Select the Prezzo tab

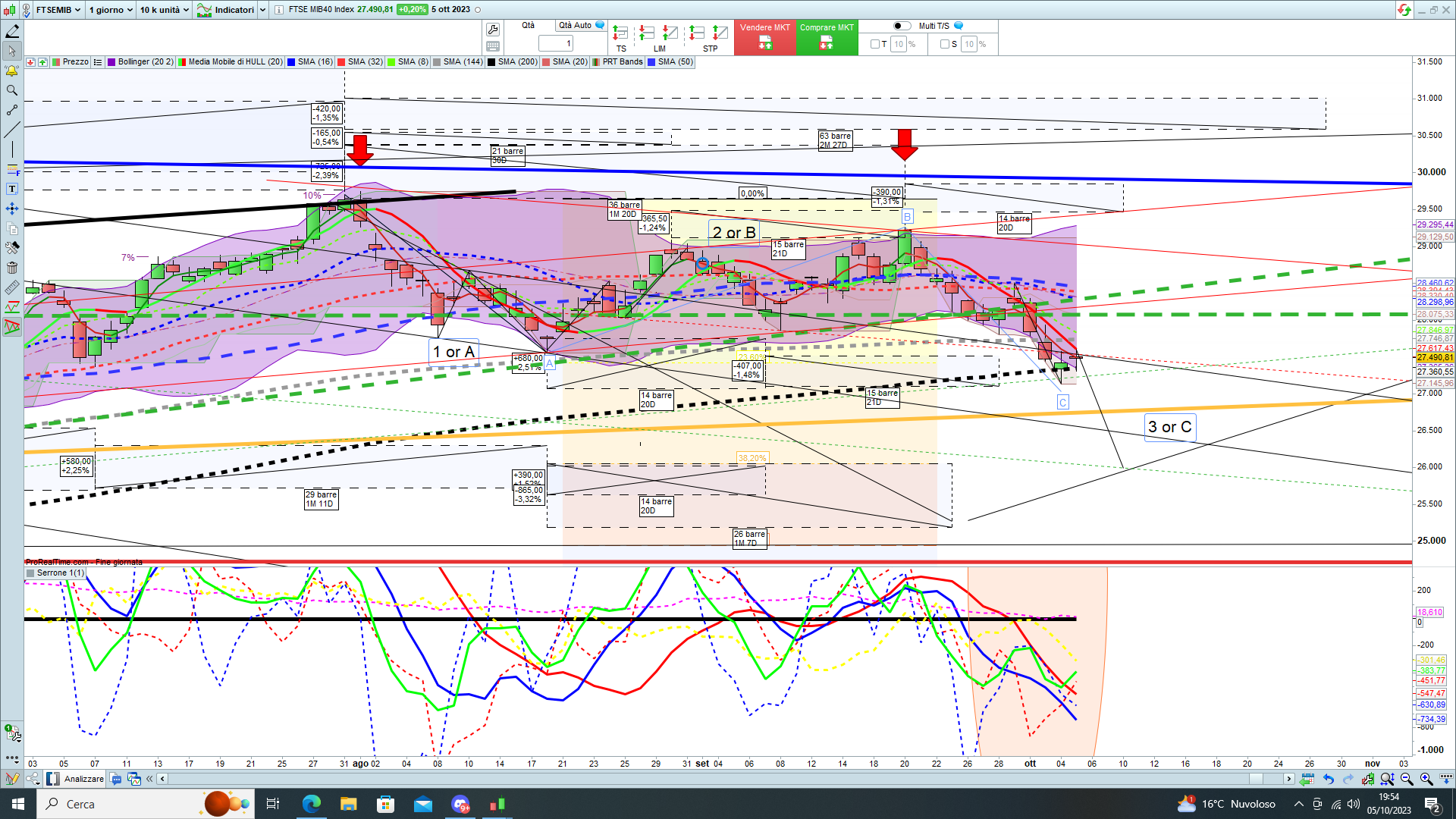click(71, 62)
